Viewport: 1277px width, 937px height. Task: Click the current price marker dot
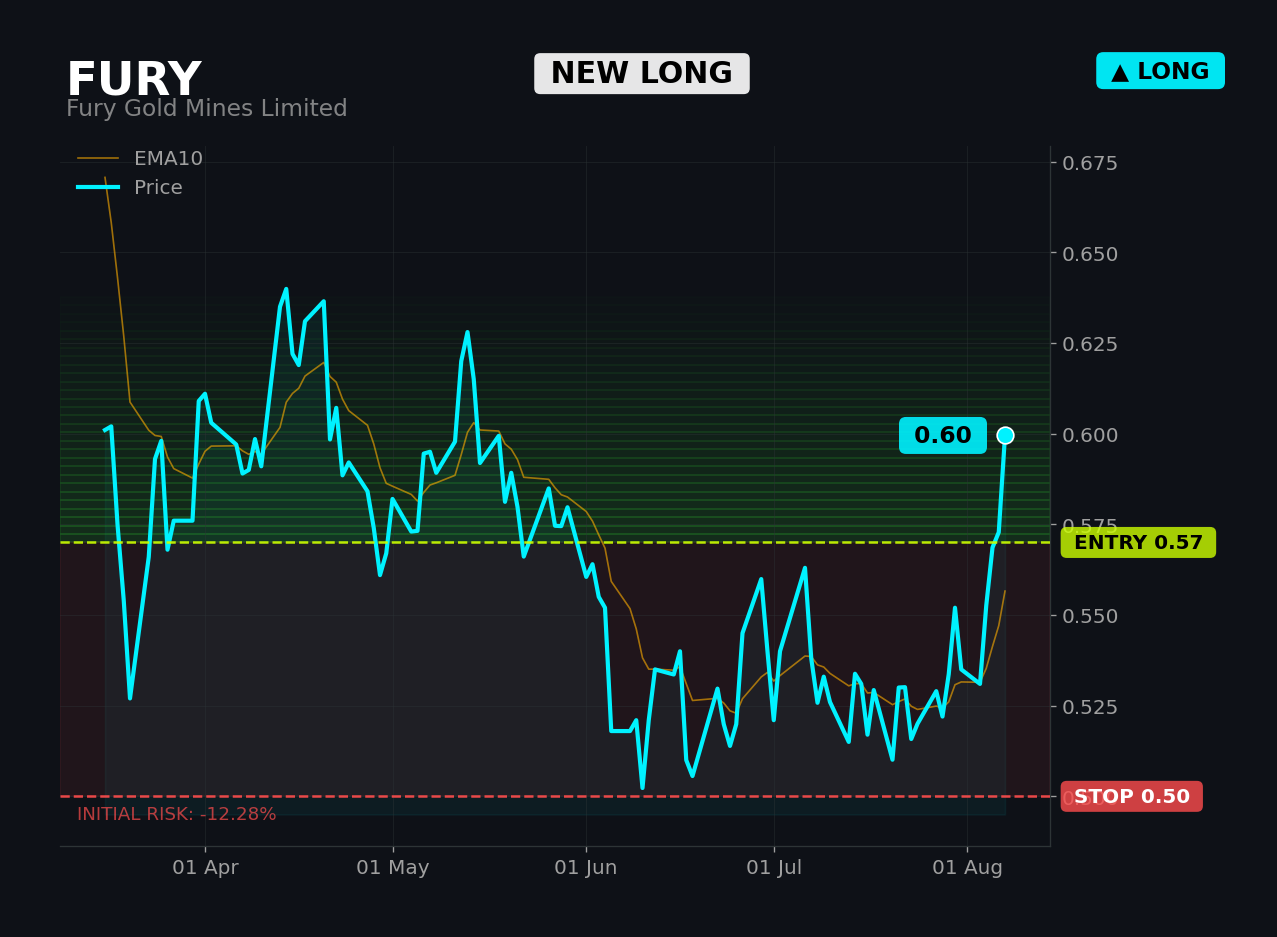point(1005,435)
